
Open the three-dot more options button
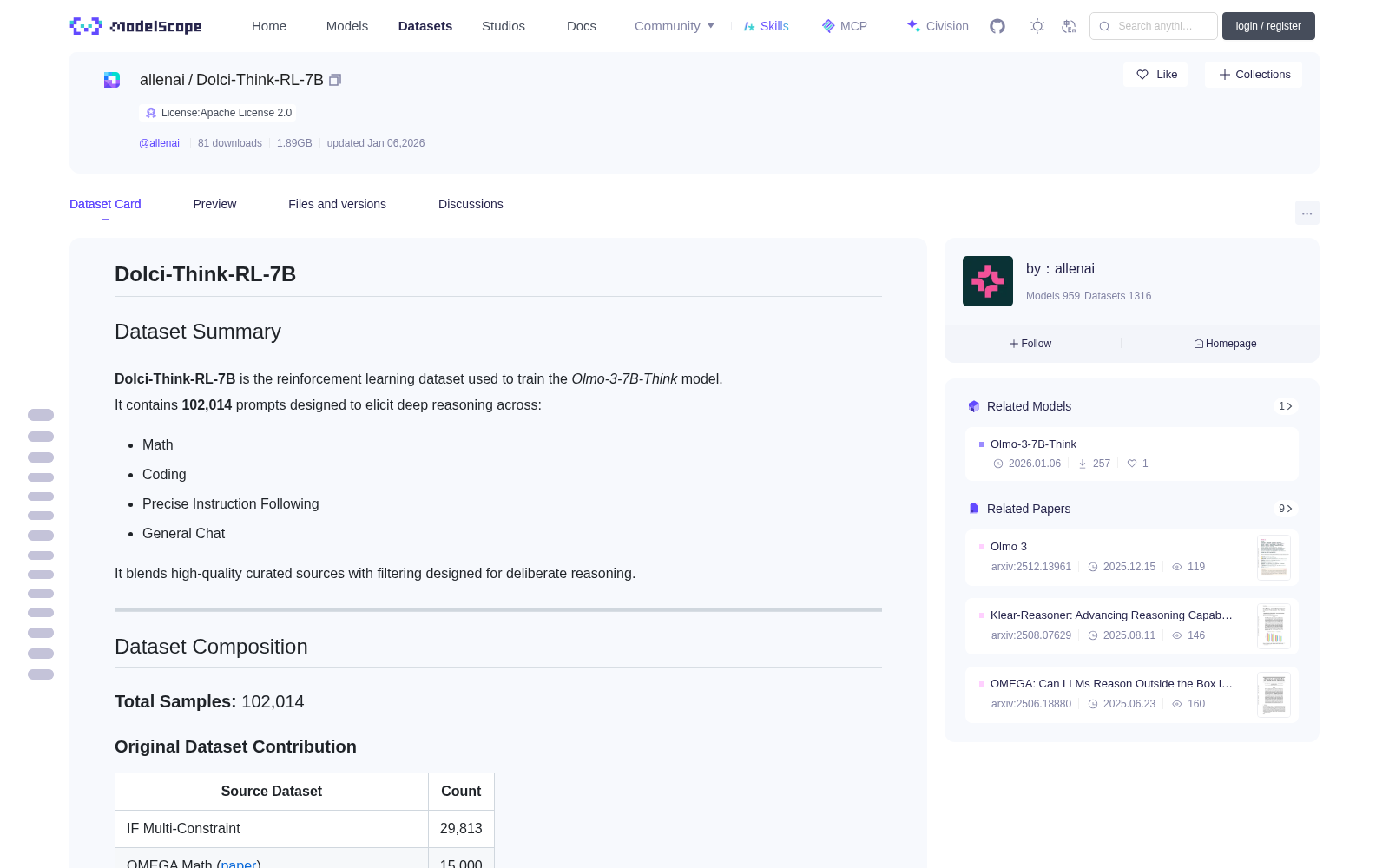(1307, 213)
